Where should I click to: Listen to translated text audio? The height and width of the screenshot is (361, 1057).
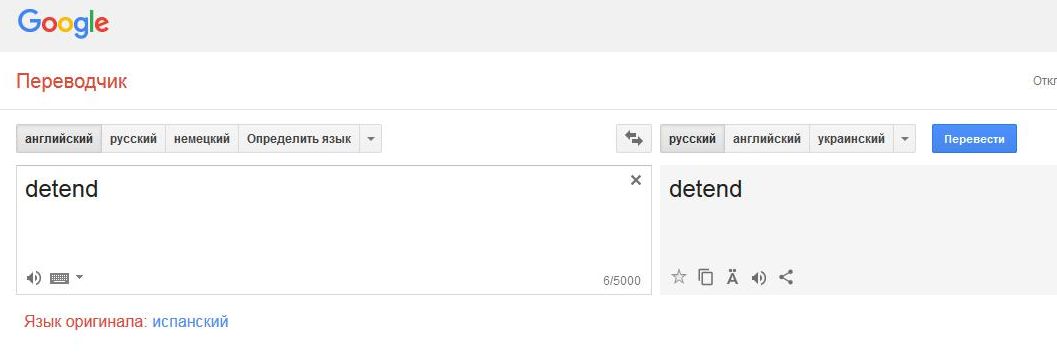[x=759, y=277]
